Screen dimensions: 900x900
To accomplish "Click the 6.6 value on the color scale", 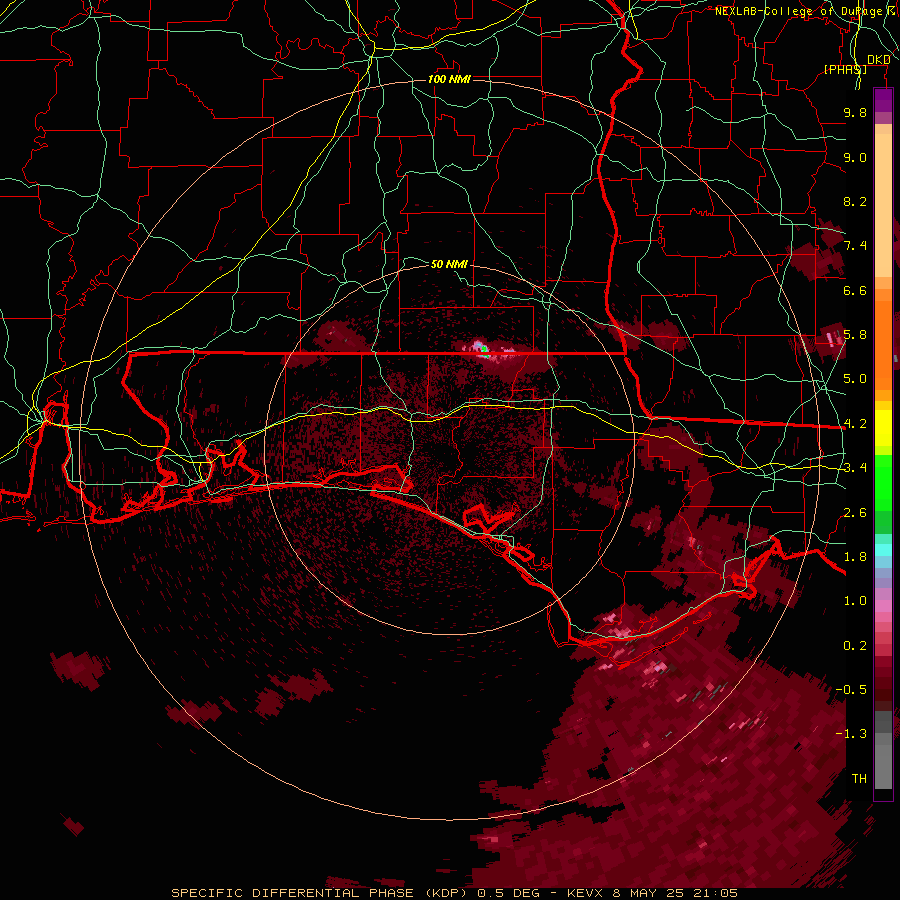I will 855,290.
